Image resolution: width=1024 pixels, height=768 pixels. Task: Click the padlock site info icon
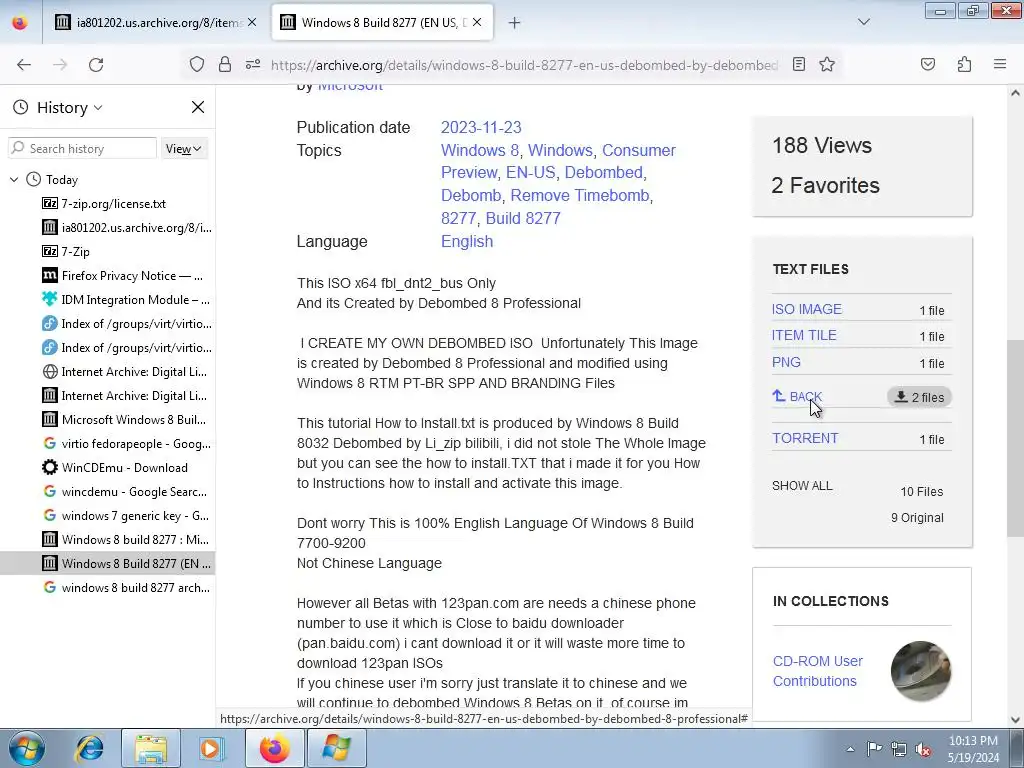(x=225, y=65)
